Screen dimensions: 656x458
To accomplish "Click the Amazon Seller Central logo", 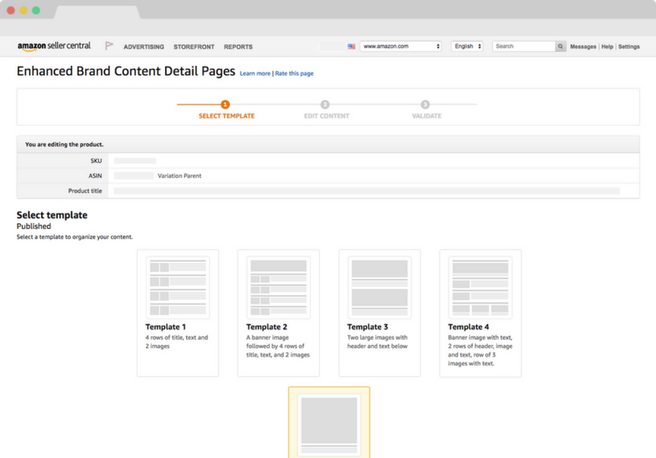I will (x=54, y=46).
